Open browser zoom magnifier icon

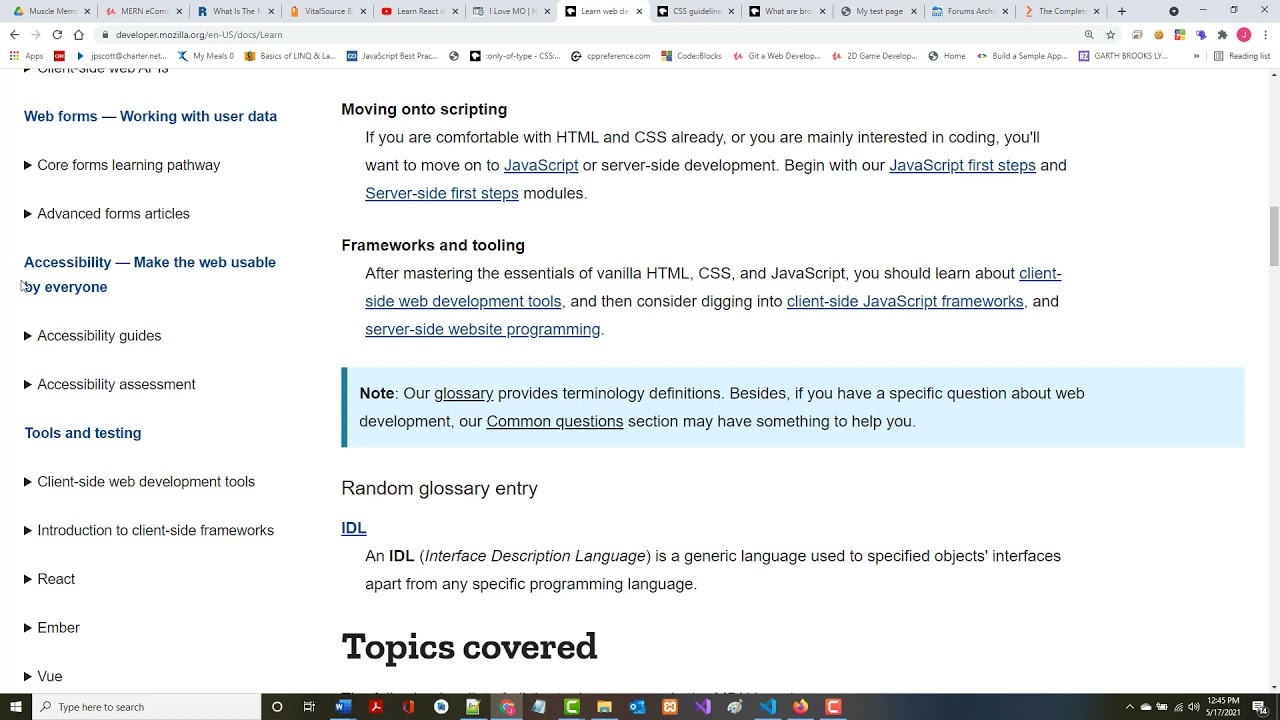pyautogui.click(x=1089, y=34)
